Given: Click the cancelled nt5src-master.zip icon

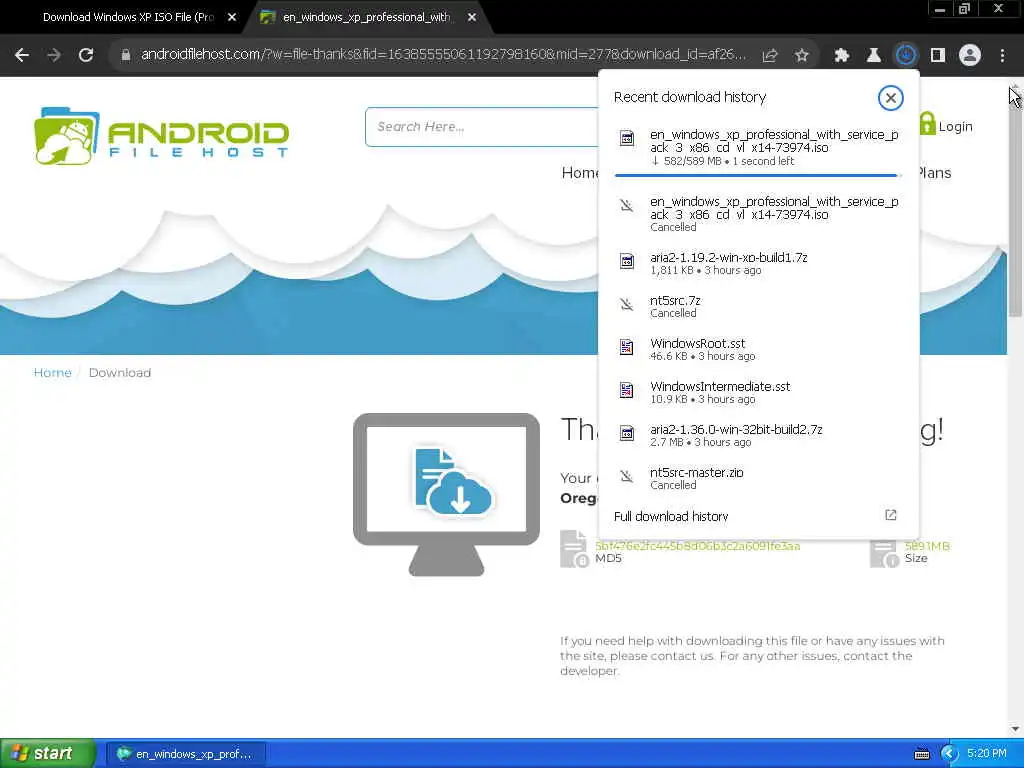Looking at the screenshot, I should coord(626,477).
